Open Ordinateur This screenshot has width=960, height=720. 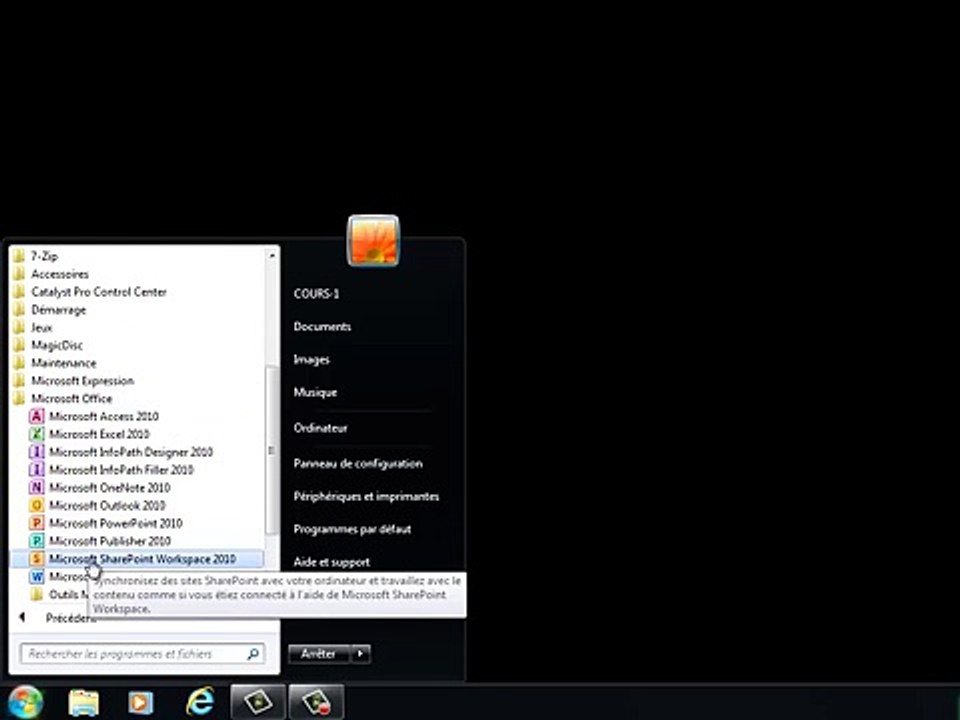click(x=320, y=428)
